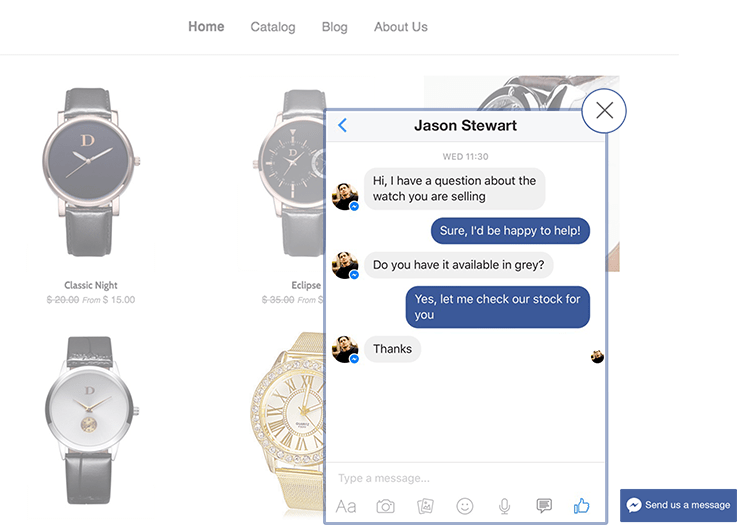Close the chat popup with X button
The width and height of the screenshot is (751, 526).
pos(604,111)
